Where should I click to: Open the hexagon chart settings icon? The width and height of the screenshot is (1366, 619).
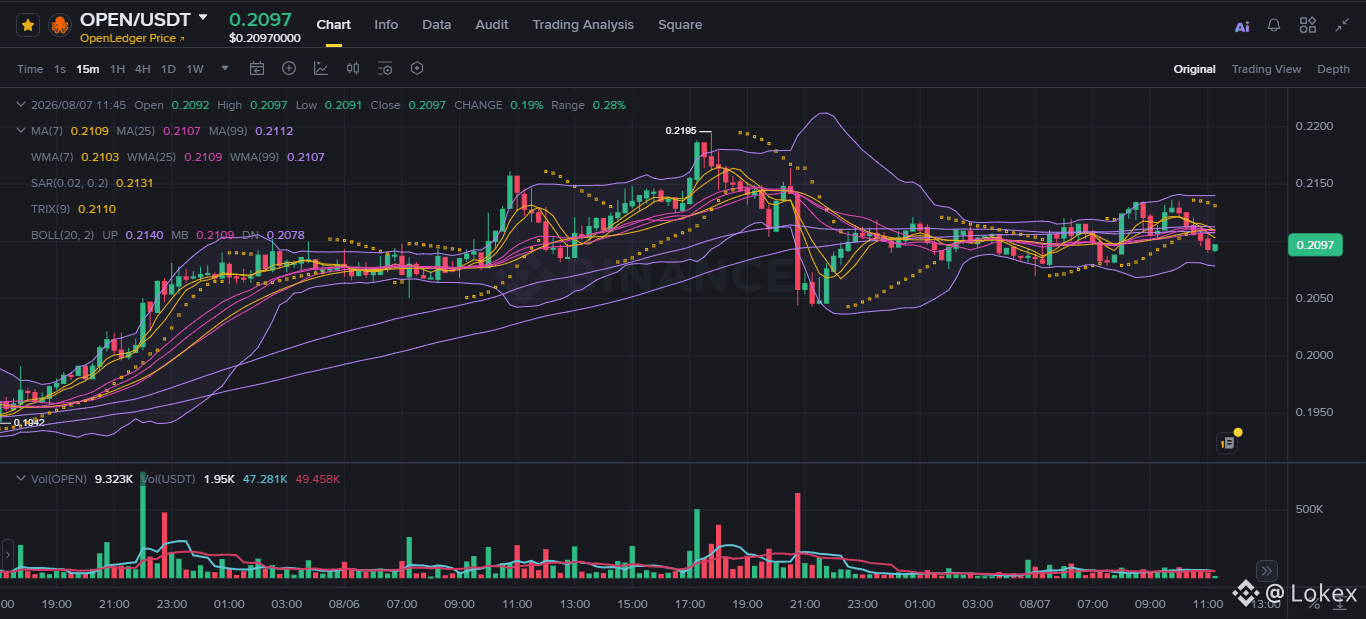click(x=417, y=68)
